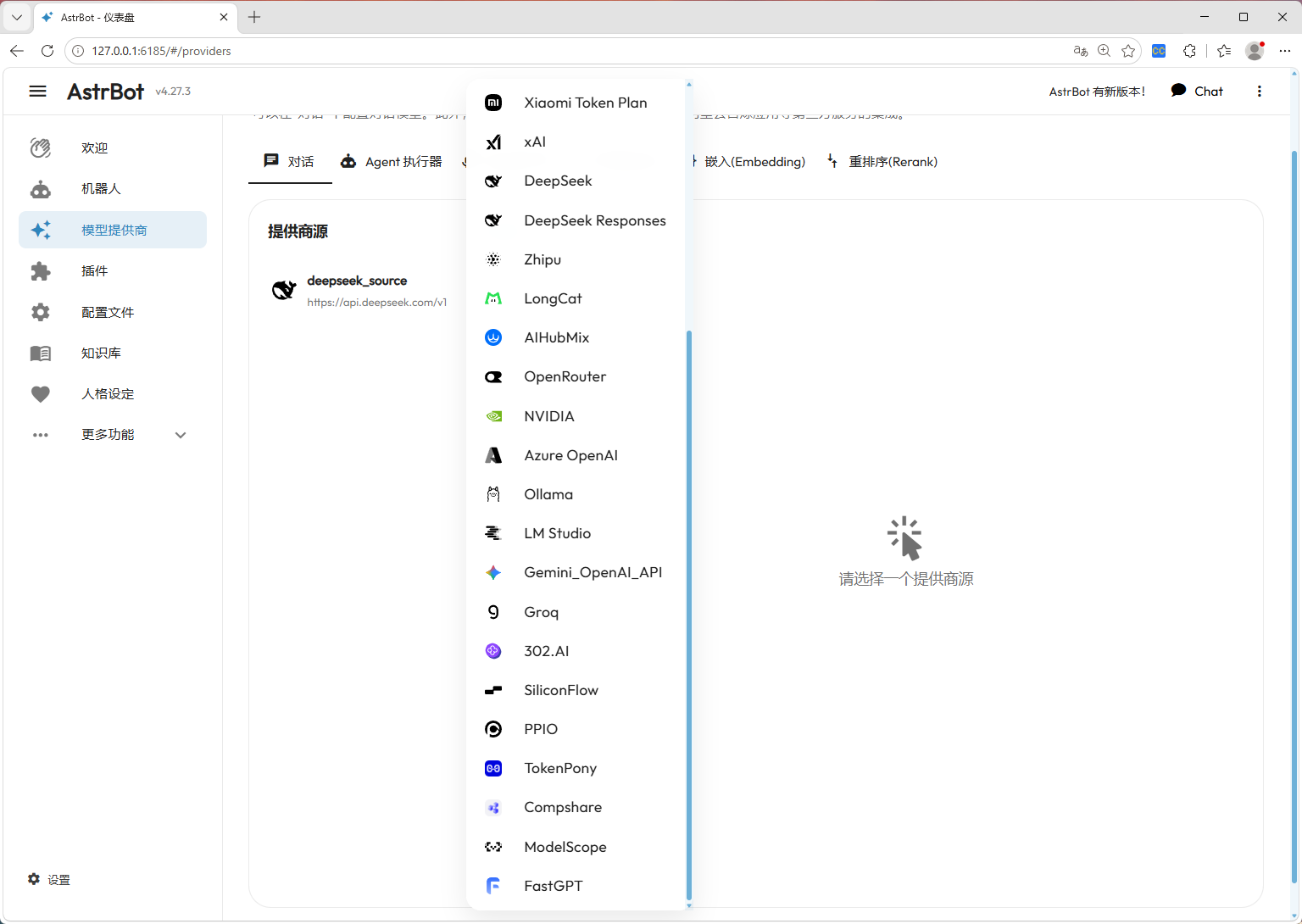Open the browser tab list dropdown
The height and width of the screenshot is (924, 1302).
point(17,17)
